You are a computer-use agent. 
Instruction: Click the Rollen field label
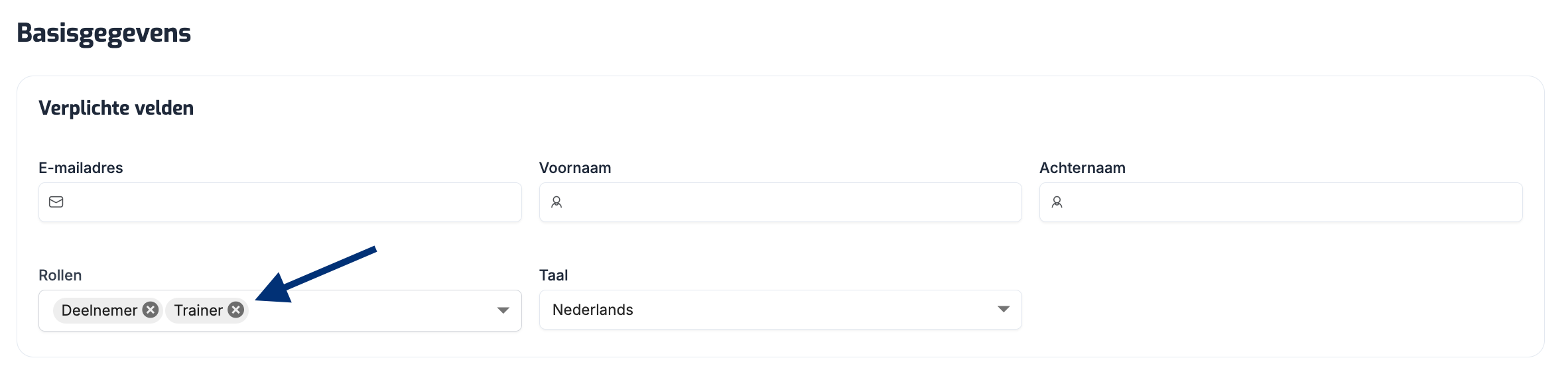pyautogui.click(x=60, y=275)
